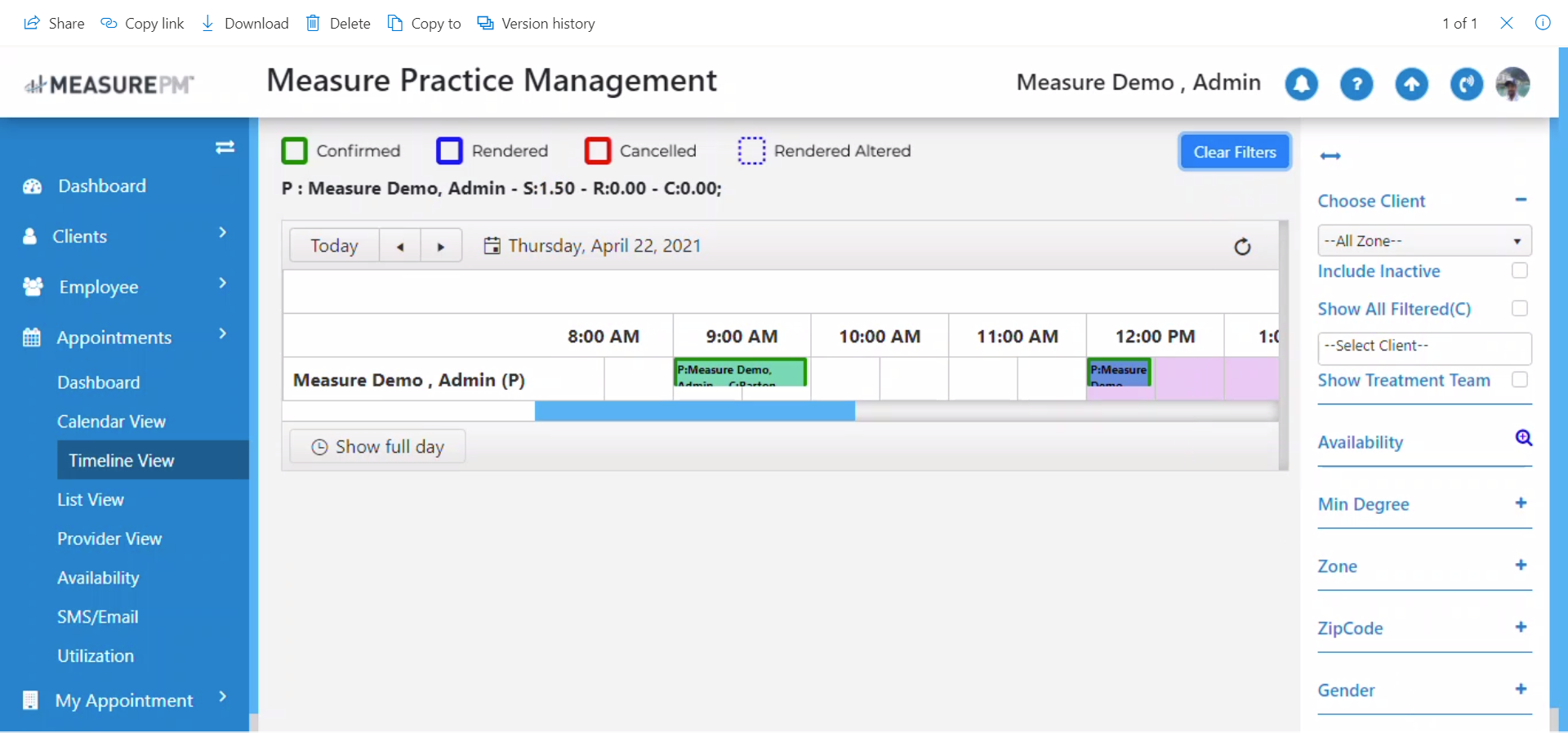Viewport: 1568px width, 733px height.
Task: Click the My Appointment document icon
Action: 30,700
